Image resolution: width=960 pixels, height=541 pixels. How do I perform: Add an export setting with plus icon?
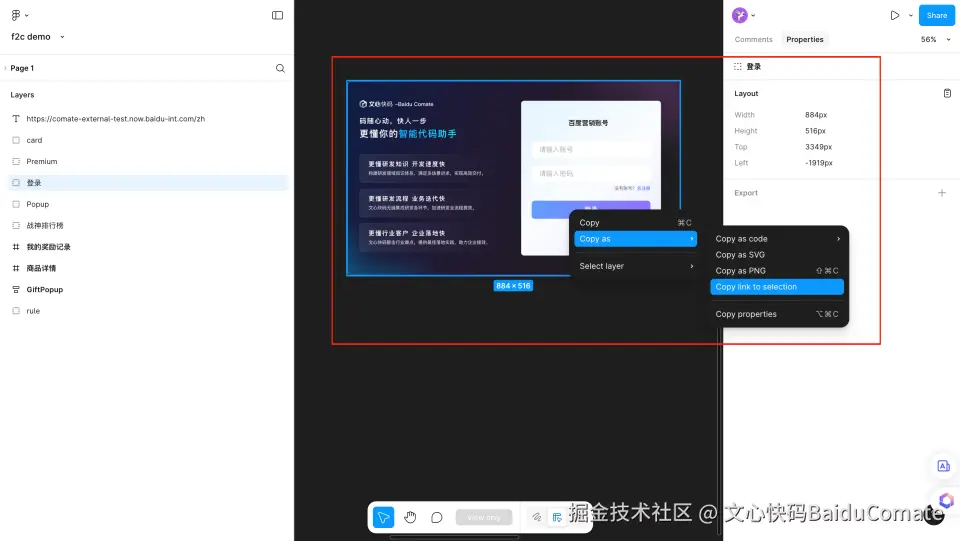(x=942, y=193)
